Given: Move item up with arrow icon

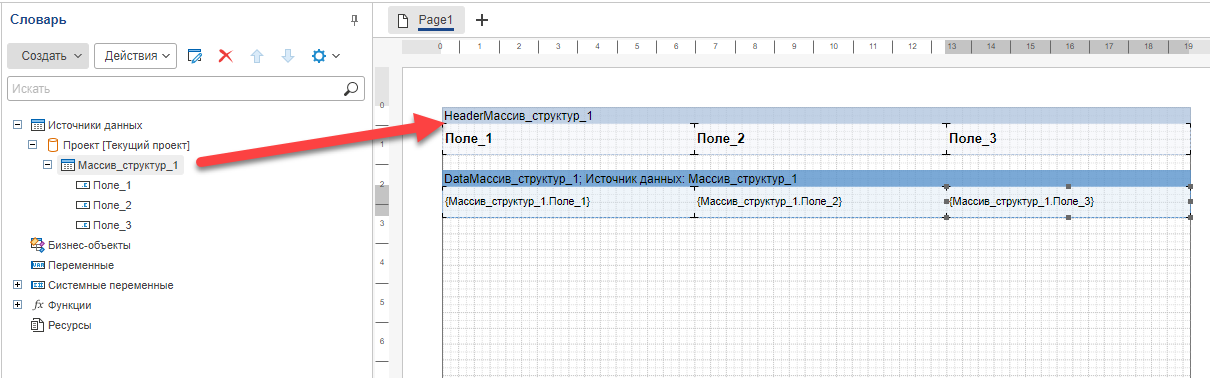Looking at the screenshot, I should pos(257,56).
